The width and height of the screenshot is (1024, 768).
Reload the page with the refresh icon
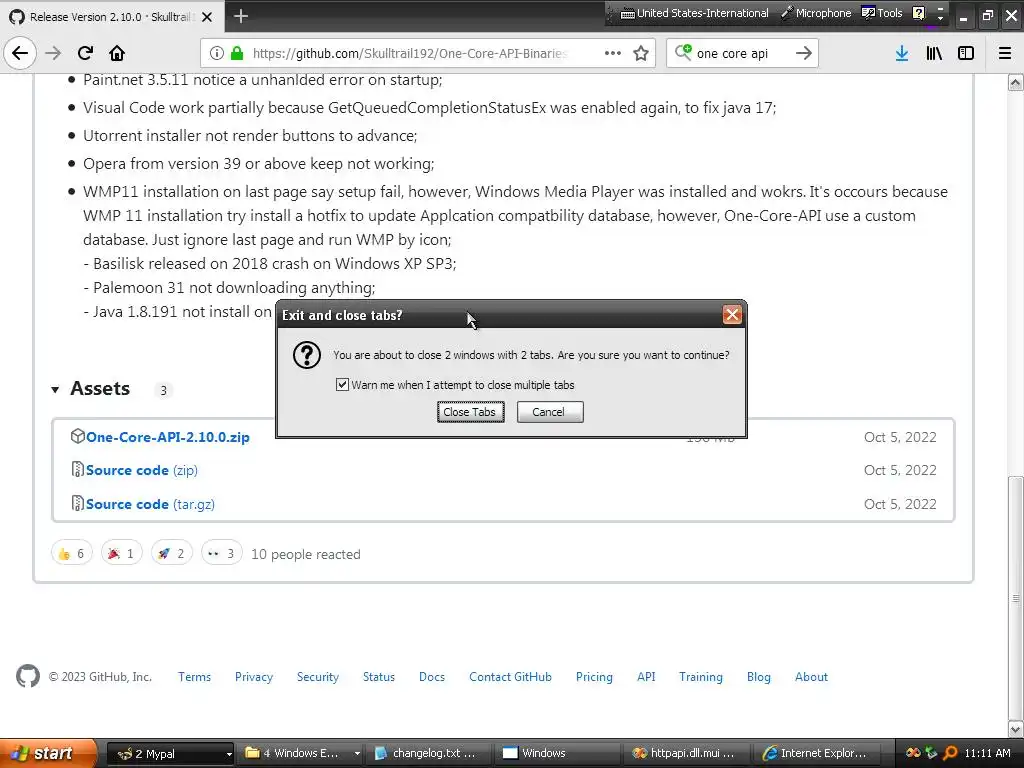pos(85,53)
